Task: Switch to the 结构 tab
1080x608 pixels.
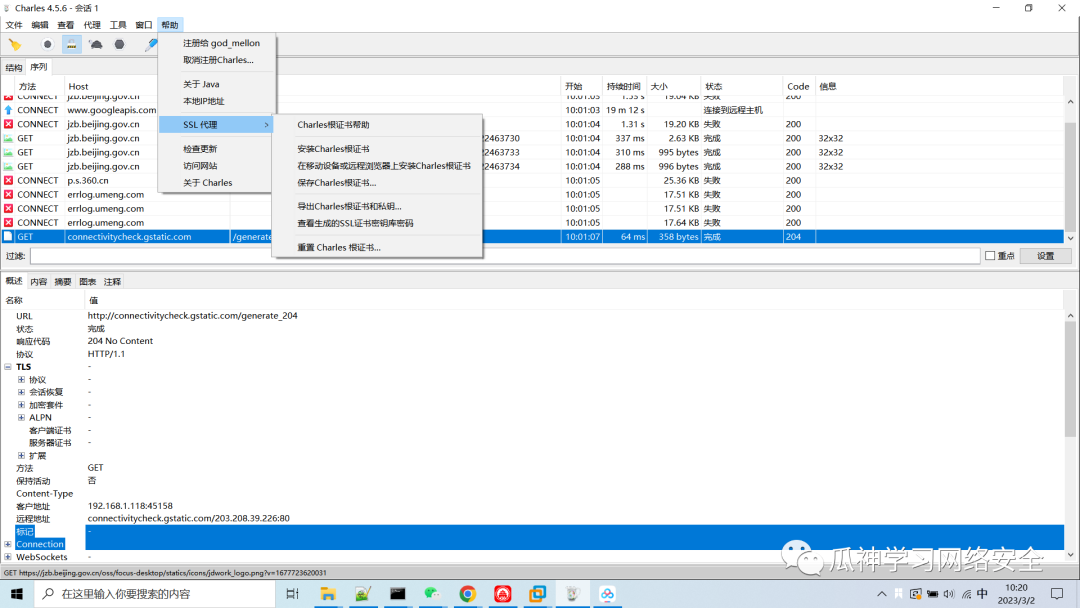Action: [14, 67]
